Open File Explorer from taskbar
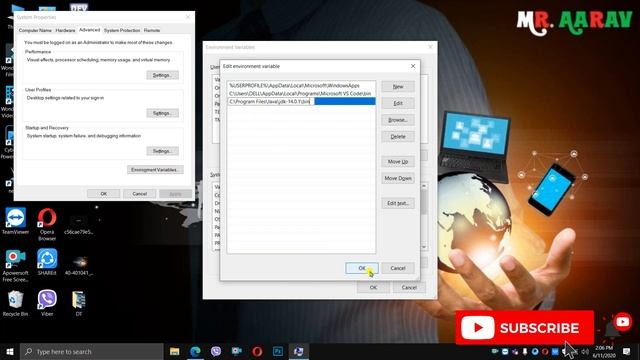The height and width of the screenshot is (360, 640). tap(175, 351)
